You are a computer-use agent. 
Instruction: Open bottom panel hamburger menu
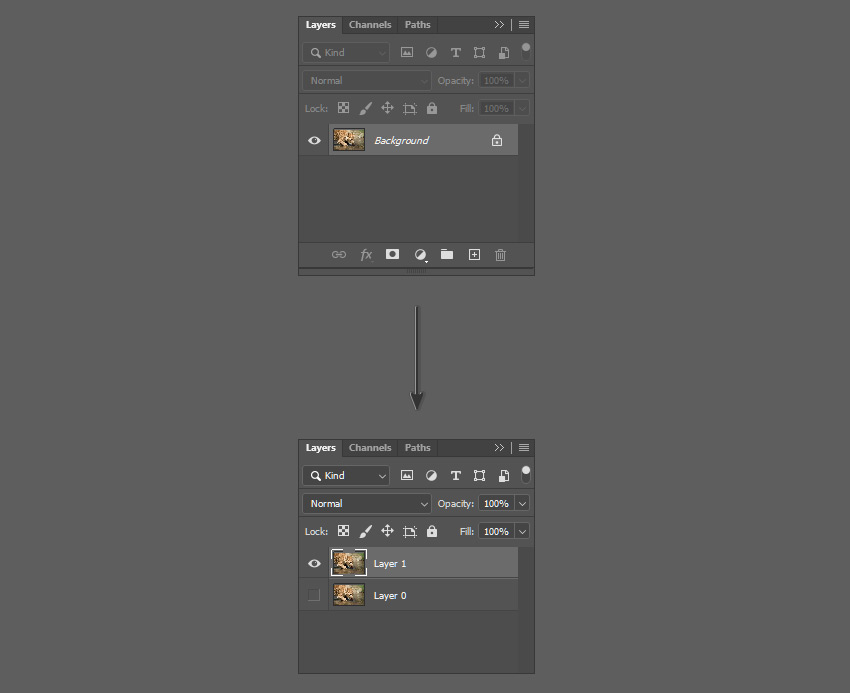[x=524, y=448]
